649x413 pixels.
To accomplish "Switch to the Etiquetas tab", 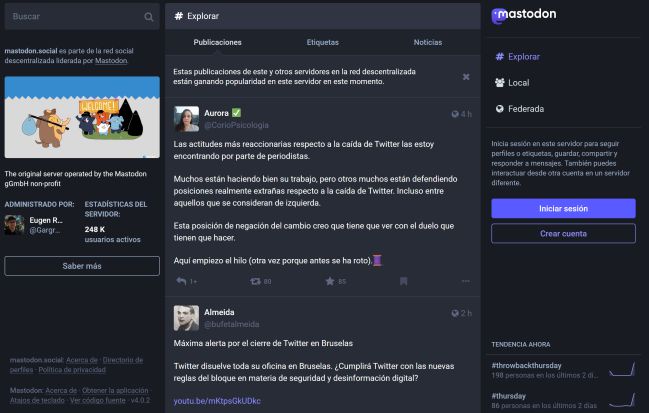I will click(322, 42).
